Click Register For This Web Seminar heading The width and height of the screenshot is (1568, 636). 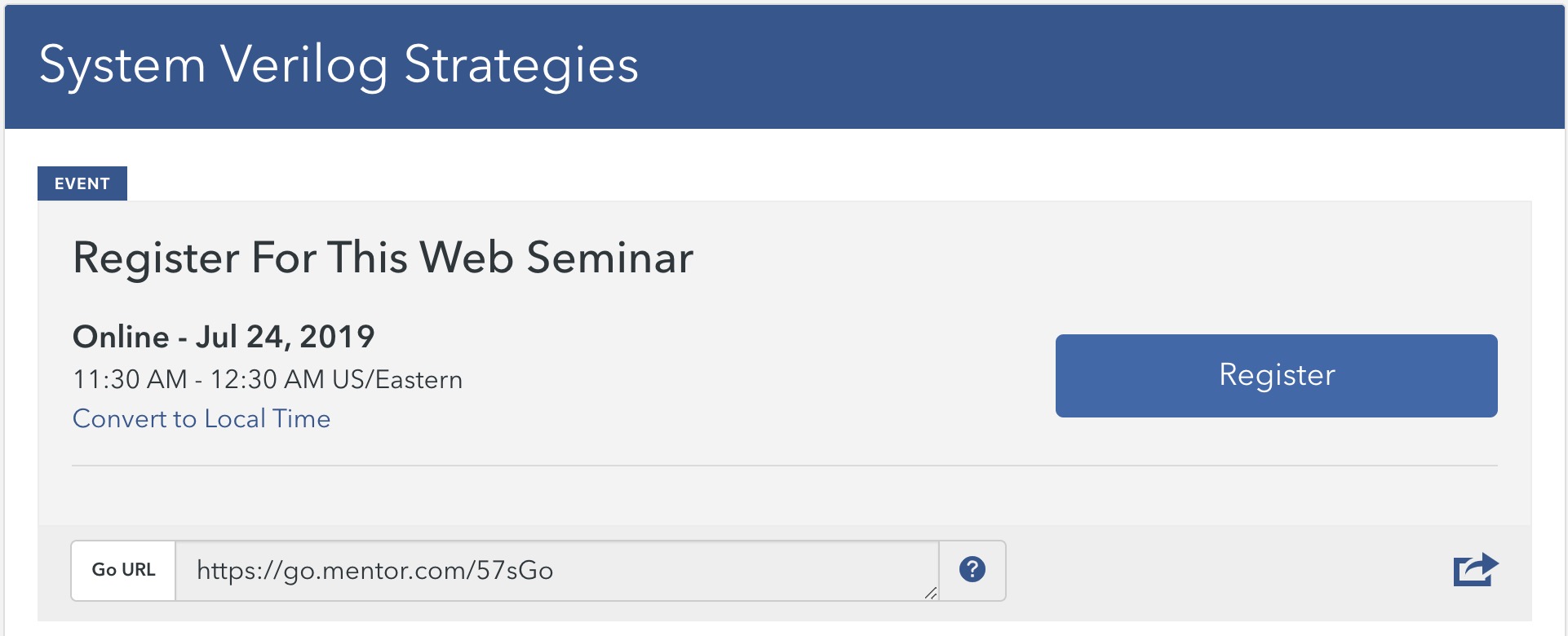pyautogui.click(x=383, y=258)
